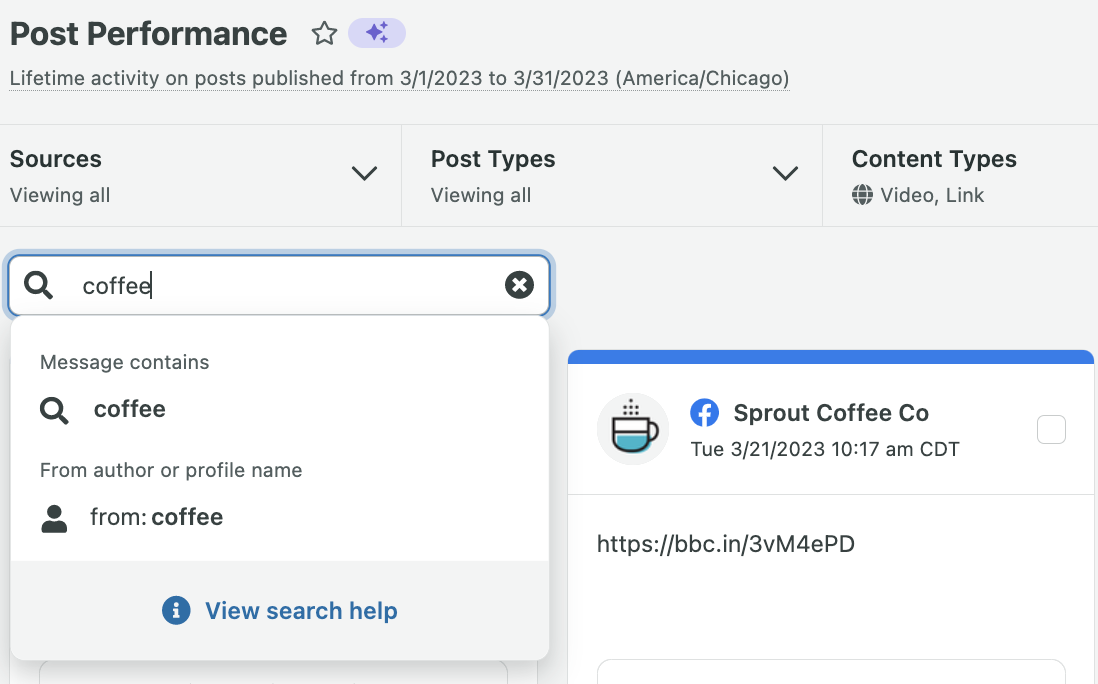This screenshot has height=684, width=1098.
Task: Click the magnifier icon inside search box
Action: click(38, 286)
